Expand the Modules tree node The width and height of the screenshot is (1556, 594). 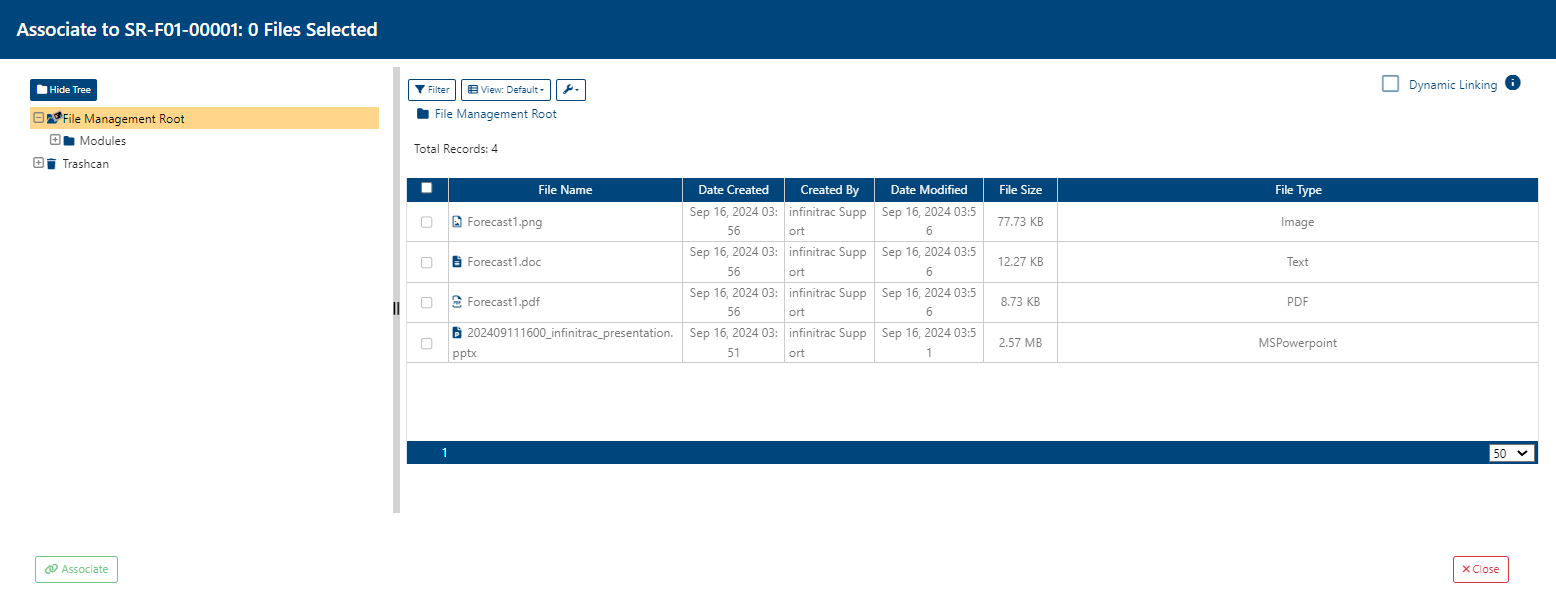[x=55, y=140]
